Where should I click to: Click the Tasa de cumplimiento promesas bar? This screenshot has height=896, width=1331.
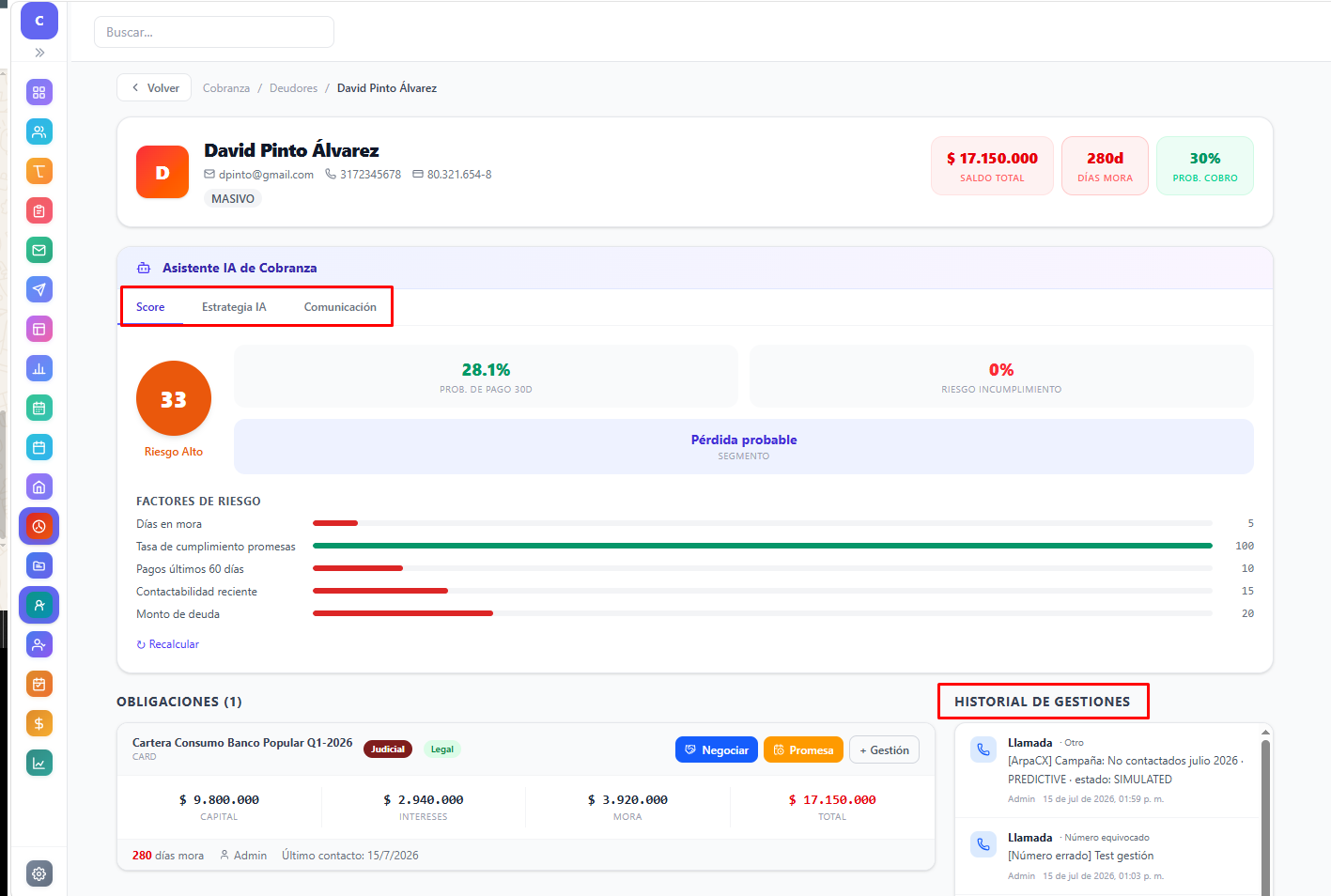coord(763,546)
